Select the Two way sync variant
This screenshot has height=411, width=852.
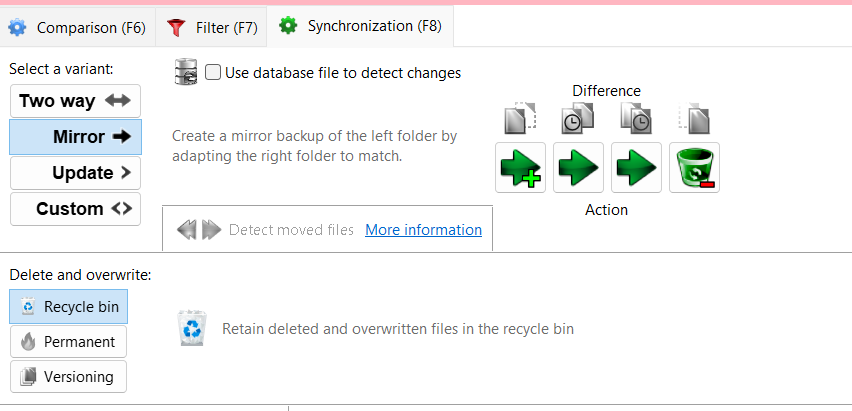[75, 101]
